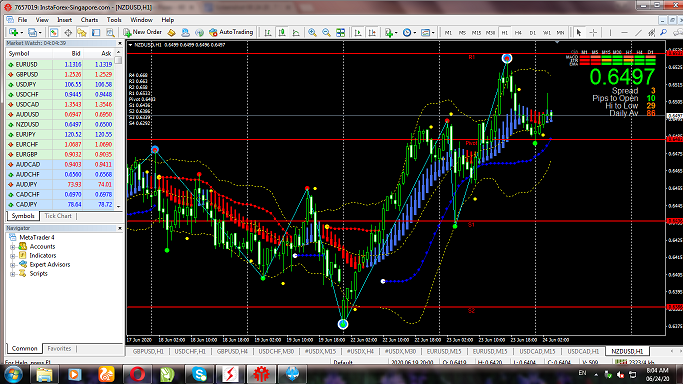This screenshot has width=683, height=384.
Task: Click the MetaTrader 4 root tree icon
Action: [13, 237]
